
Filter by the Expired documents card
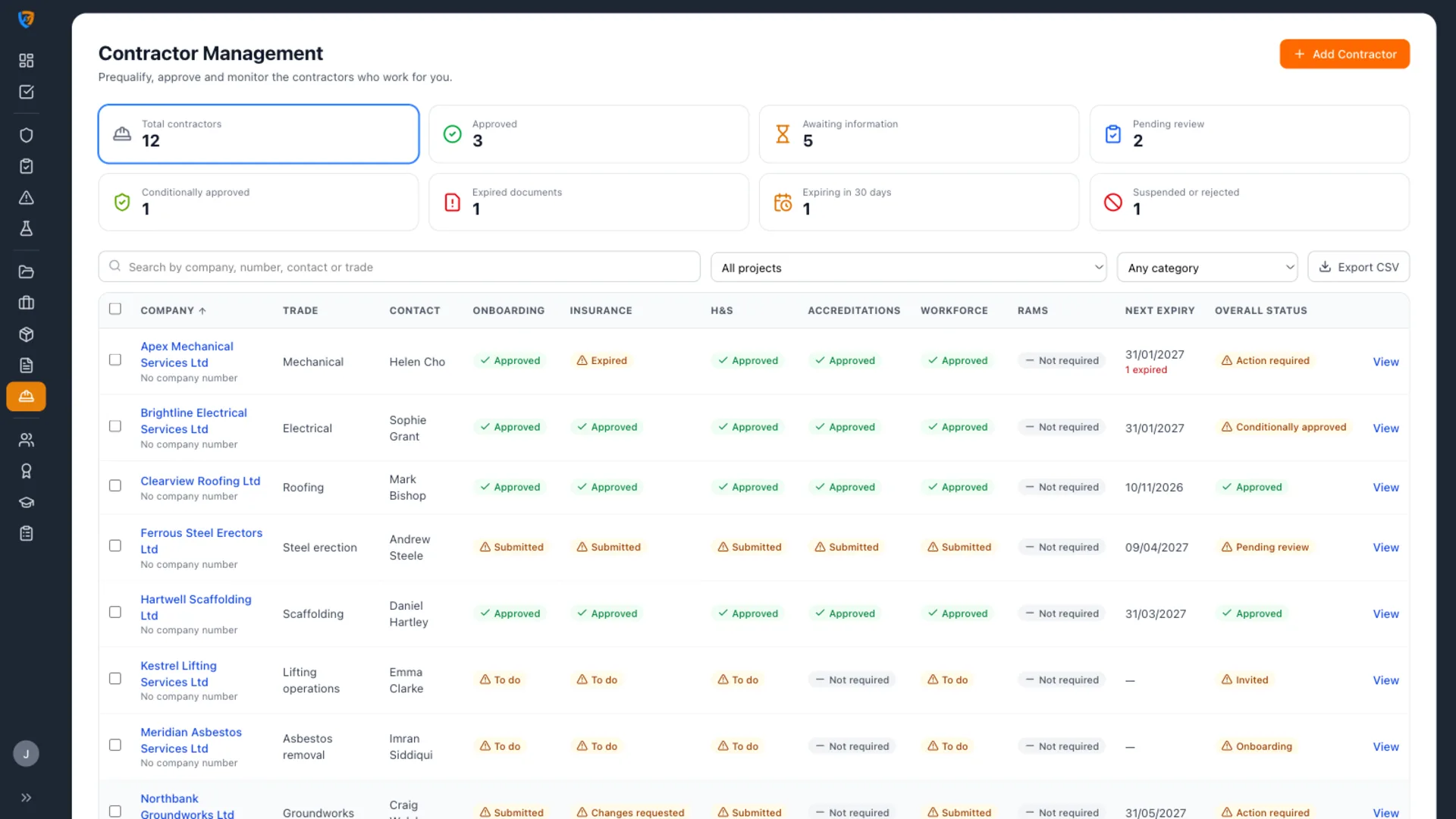click(x=588, y=202)
